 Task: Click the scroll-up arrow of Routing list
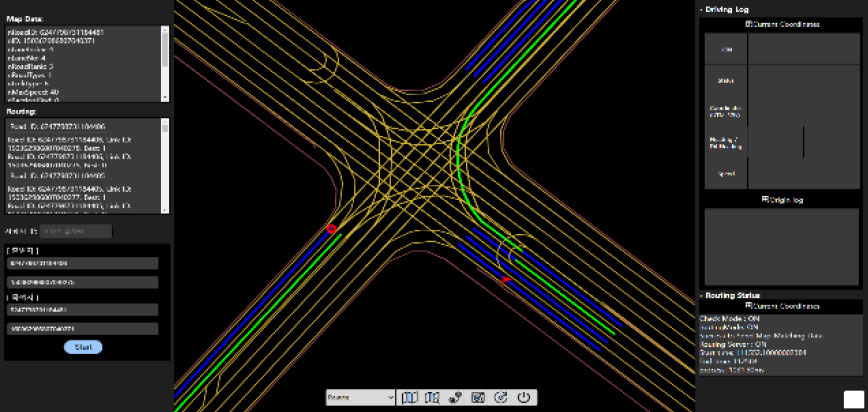click(x=165, y=121)
